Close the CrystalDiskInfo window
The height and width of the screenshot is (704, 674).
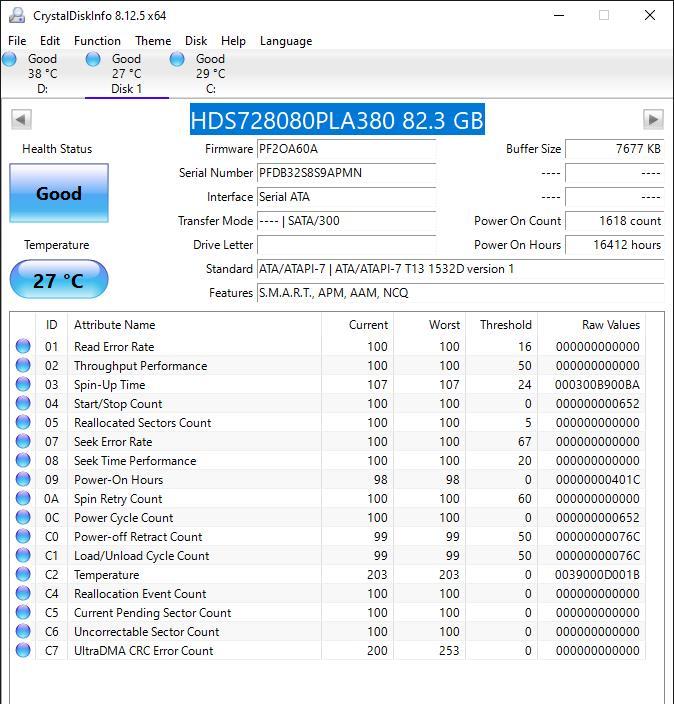click(650, 15)
